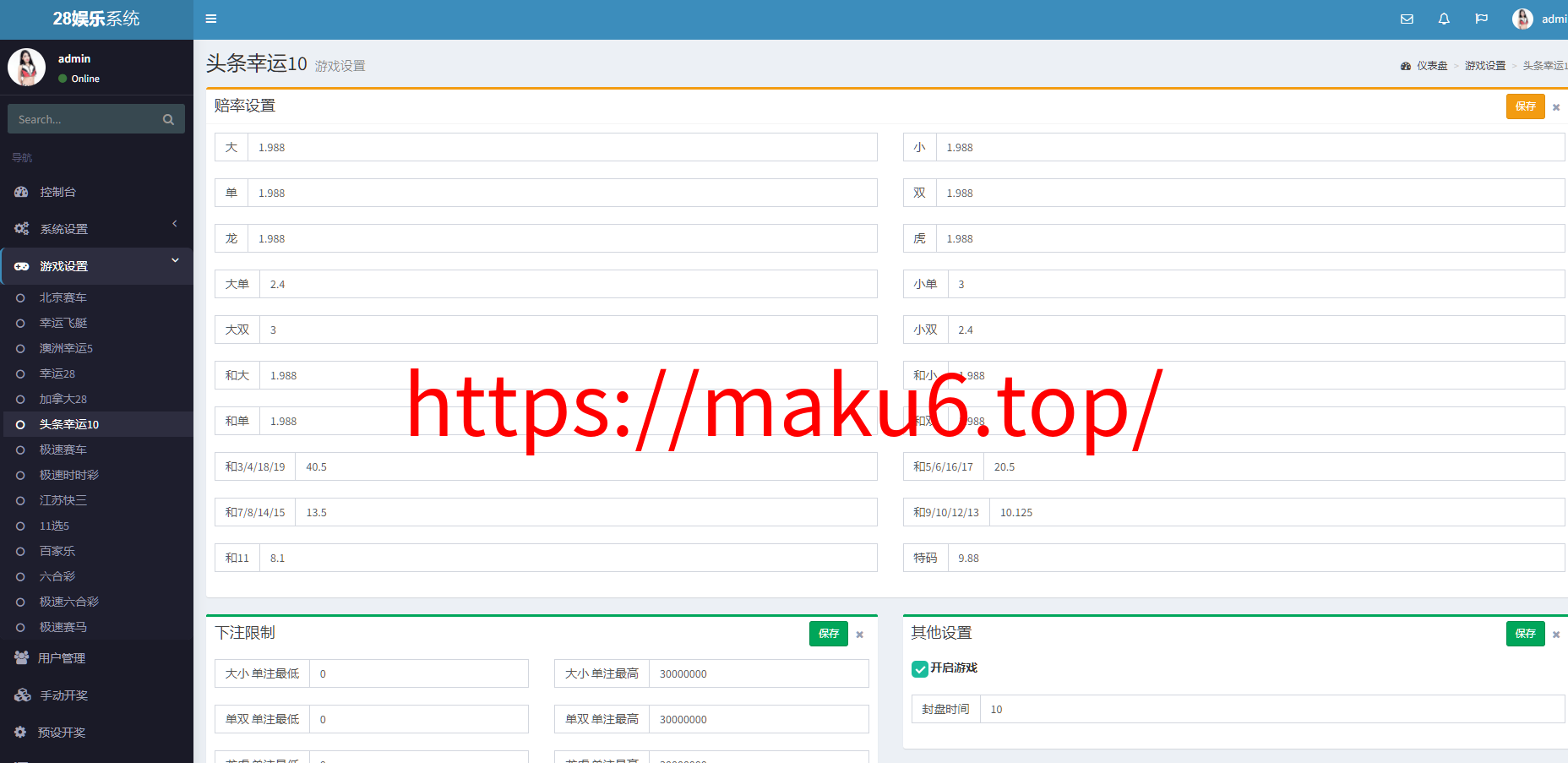The height and width of the screenshot is (763, 1568).
Task: Save the 赔率设置 odds settings
Action: (1525, 106)
